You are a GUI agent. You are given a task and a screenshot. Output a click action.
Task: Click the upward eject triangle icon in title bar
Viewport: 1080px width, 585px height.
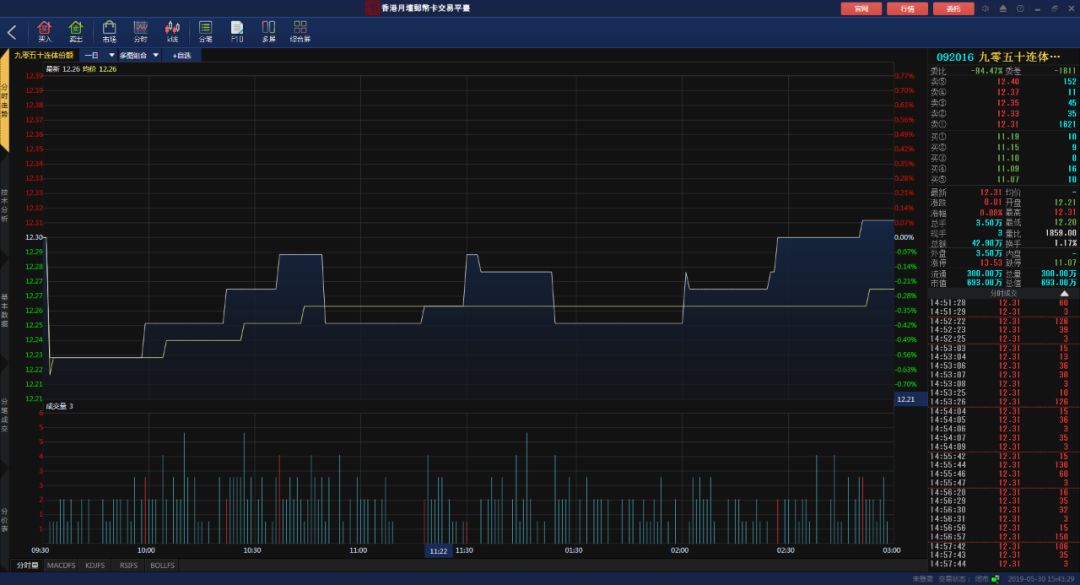[x=1003, y=8]
